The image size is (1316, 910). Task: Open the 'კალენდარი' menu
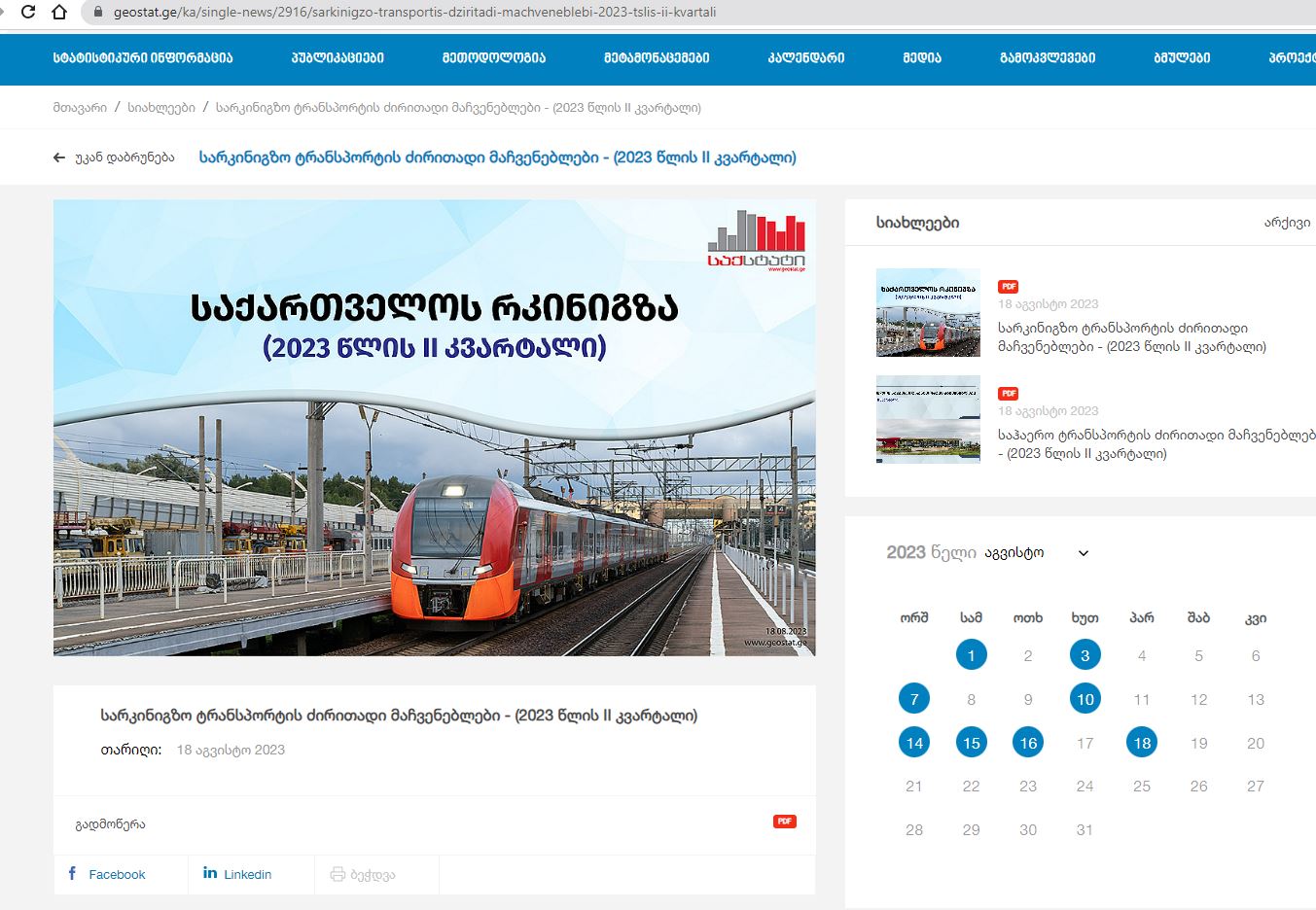(806, 58)
